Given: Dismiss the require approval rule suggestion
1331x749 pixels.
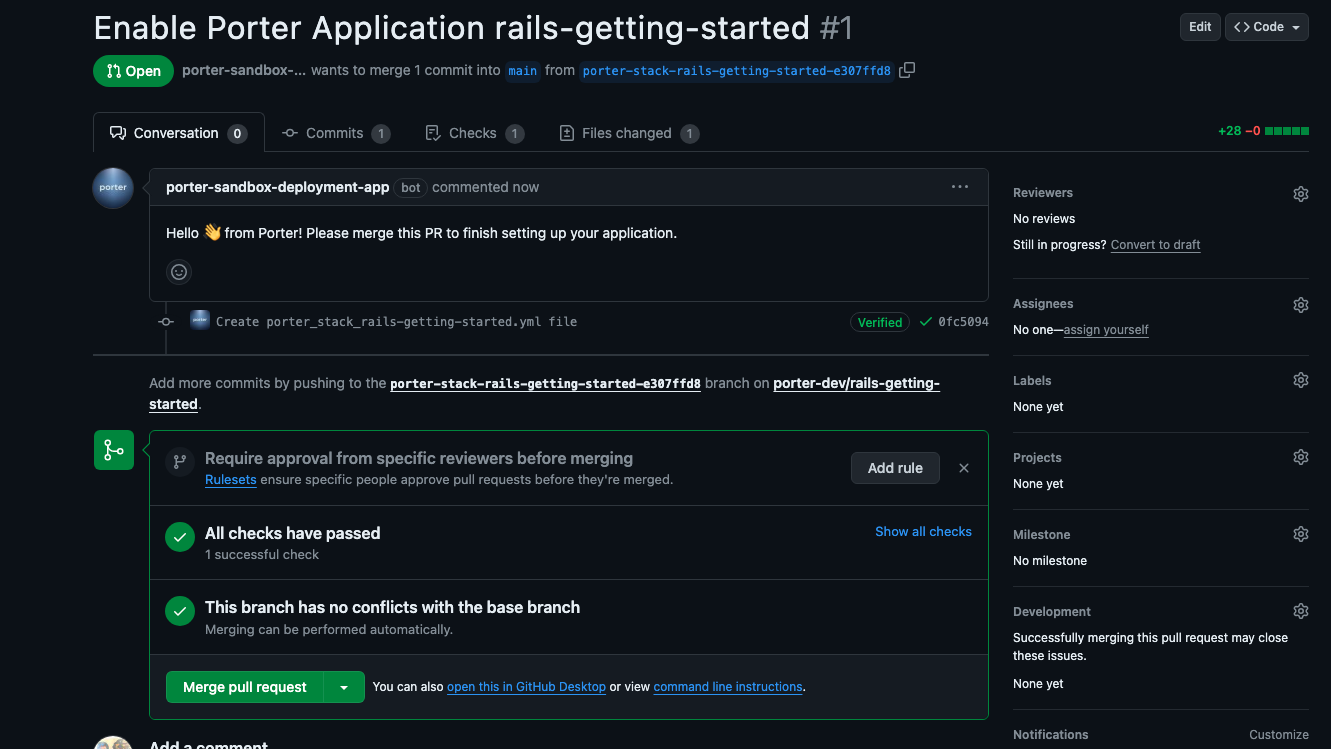Looking at the screenshot, I should [964, 468].
